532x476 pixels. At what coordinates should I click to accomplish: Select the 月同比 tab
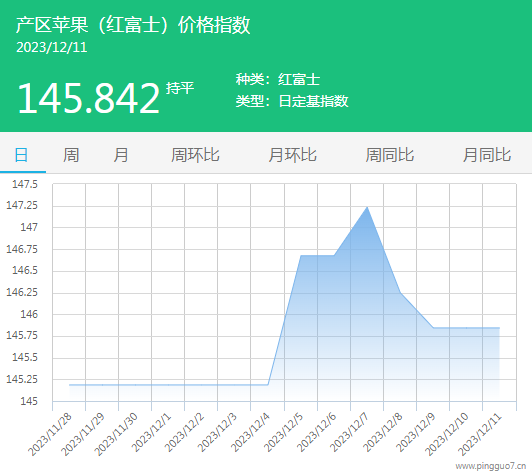[x=487, y=155]
